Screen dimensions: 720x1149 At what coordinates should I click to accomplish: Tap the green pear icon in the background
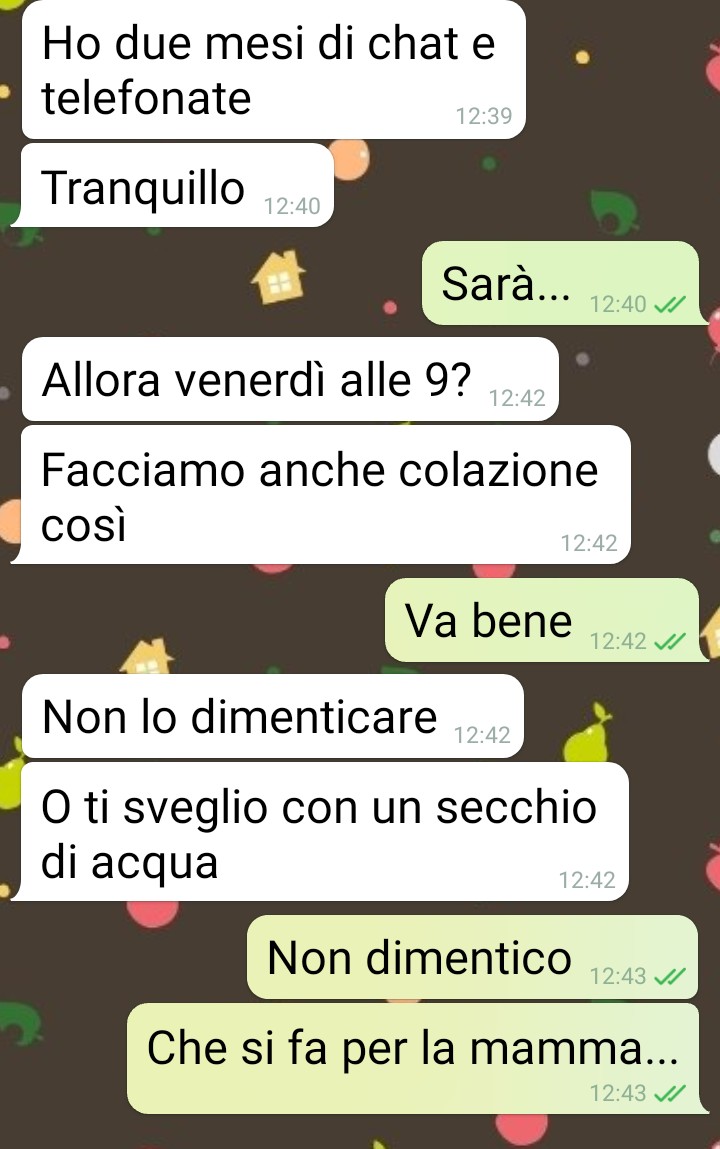point(587,731)
